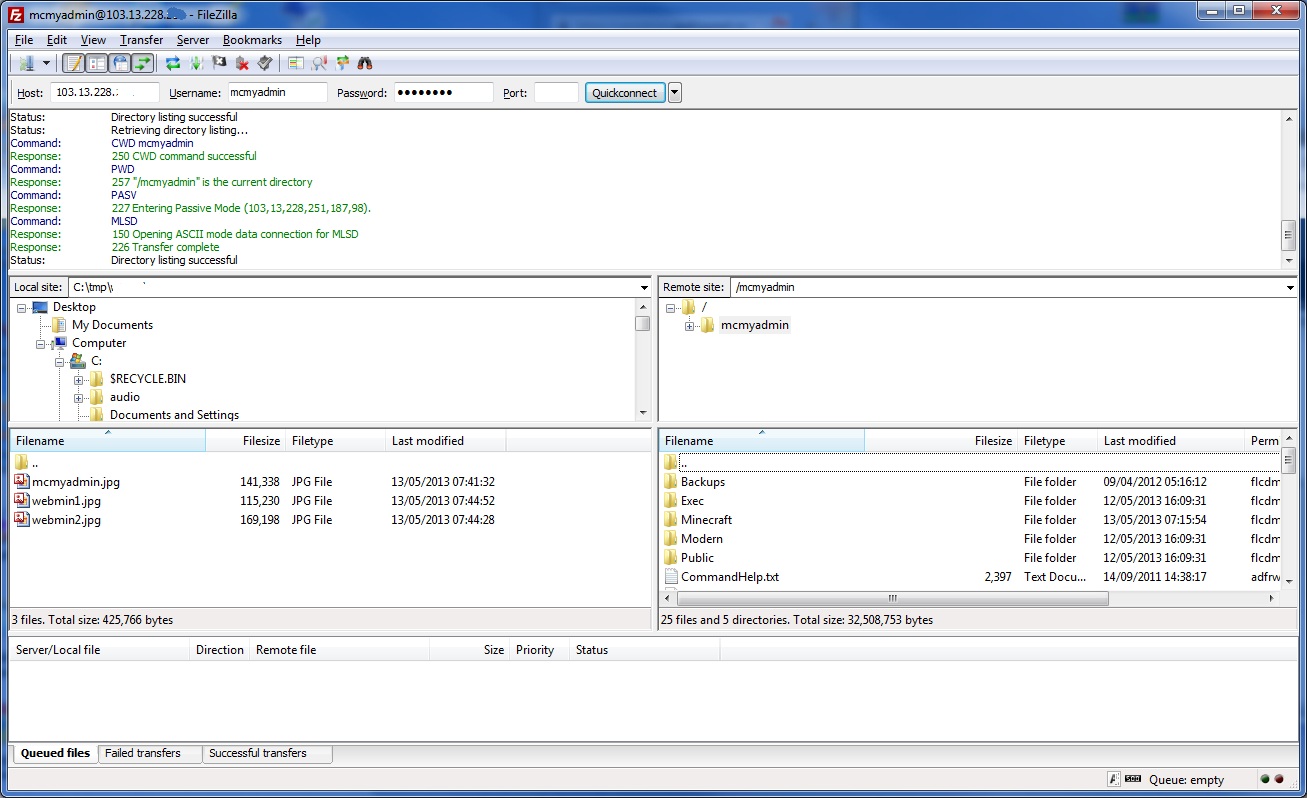Toggle directory comparison icon
The image size is (1307, 798).
[x=319, y=63]
